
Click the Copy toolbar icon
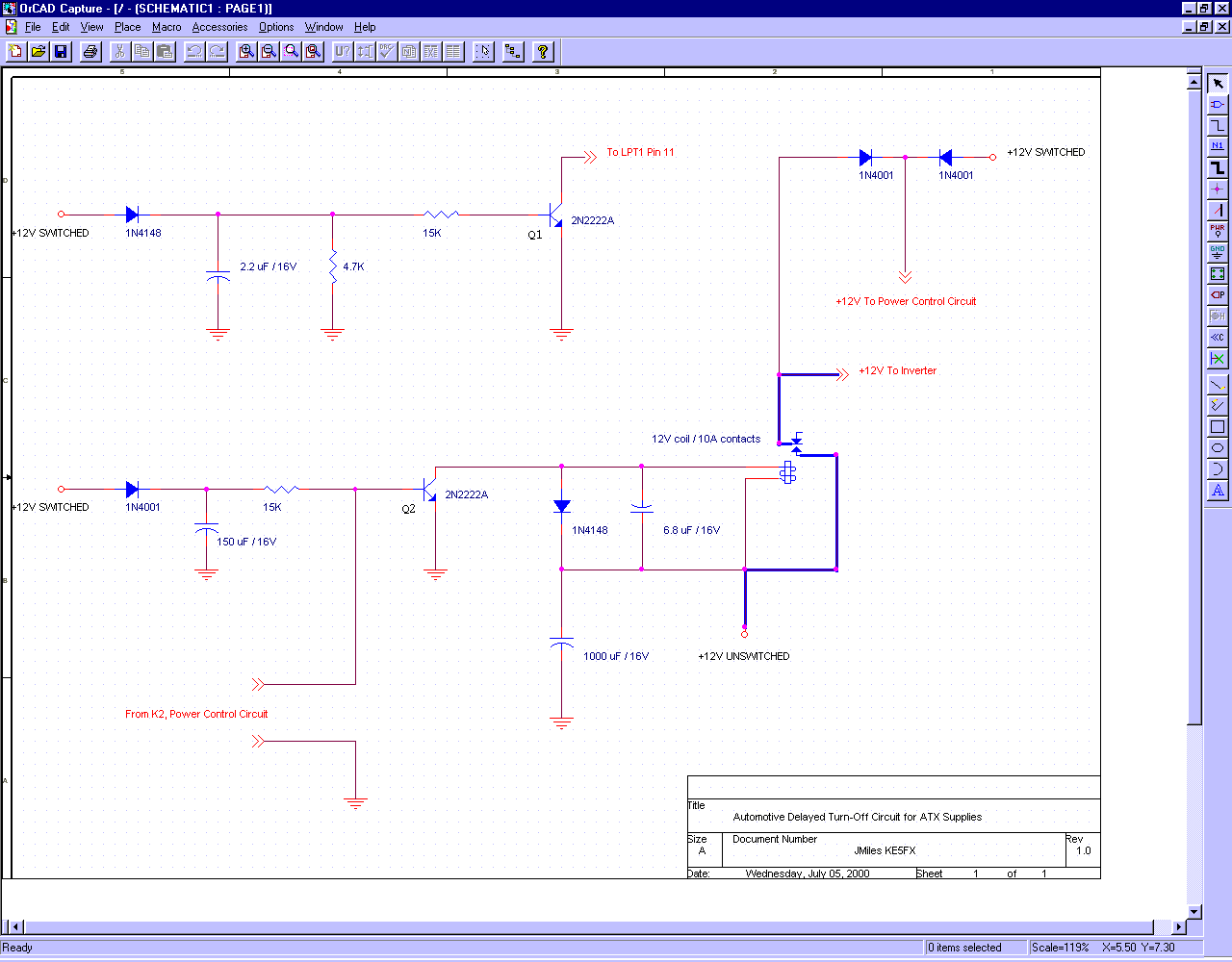(142, 51)
